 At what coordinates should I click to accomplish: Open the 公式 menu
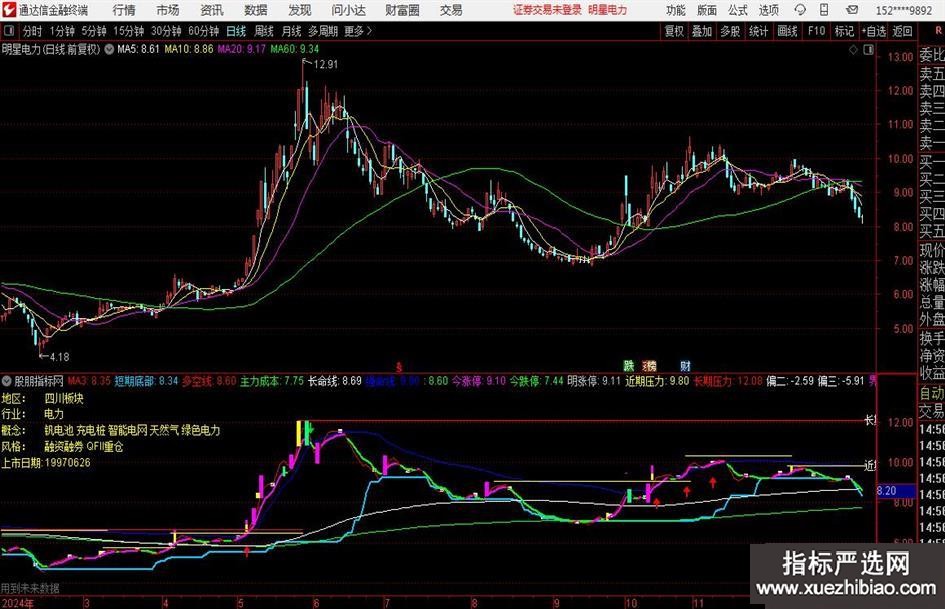[x=738, y=10]
